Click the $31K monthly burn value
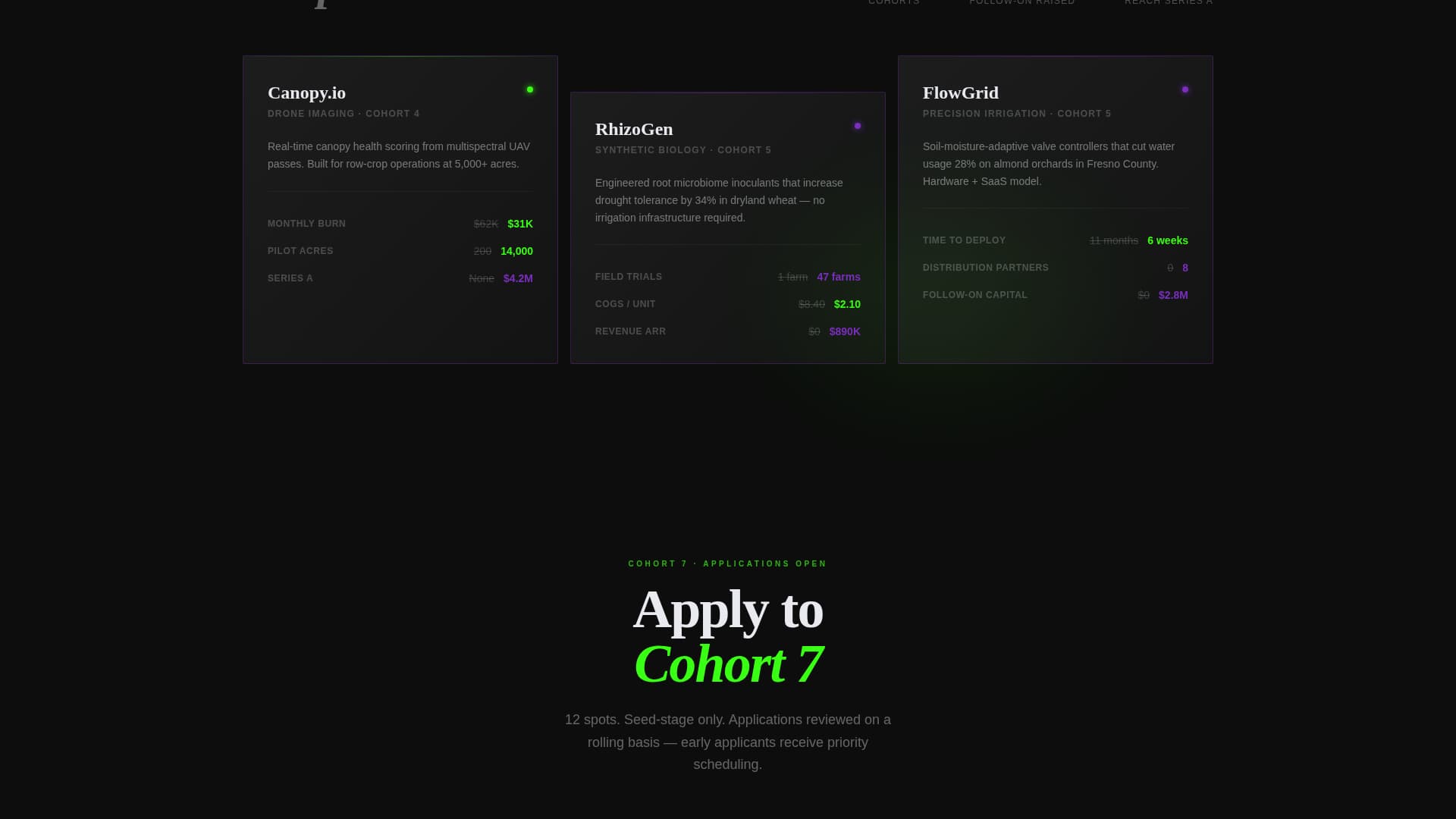1456x819 pixels. click(x=520, y=224)
